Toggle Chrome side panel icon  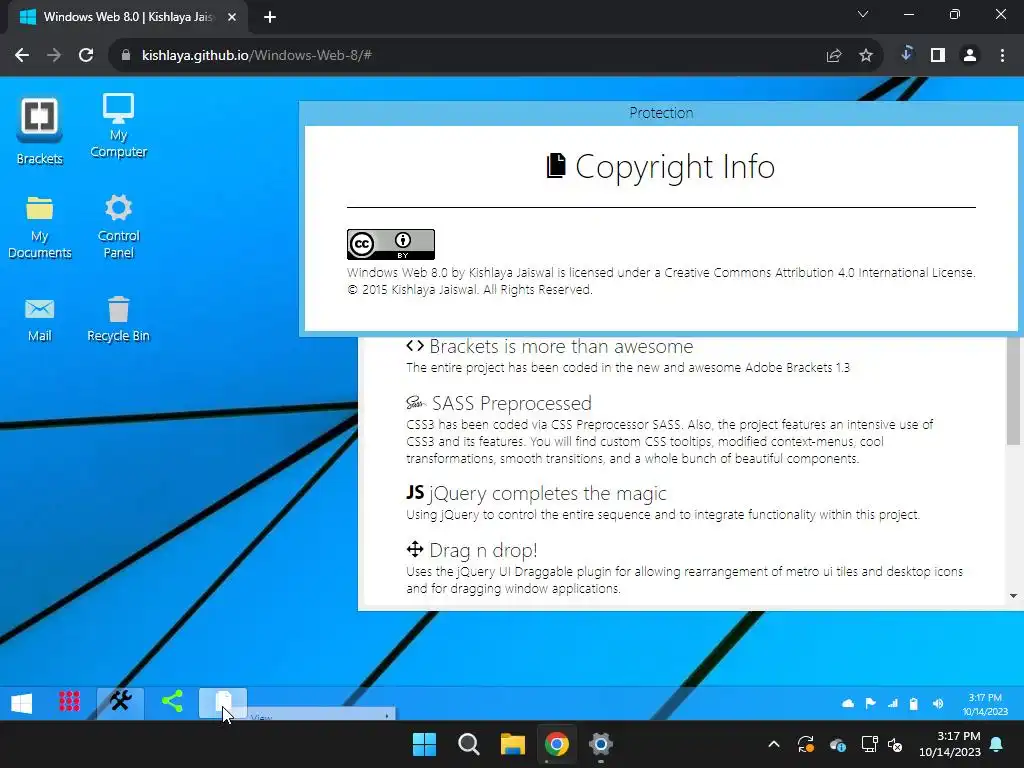click(938, 56)
